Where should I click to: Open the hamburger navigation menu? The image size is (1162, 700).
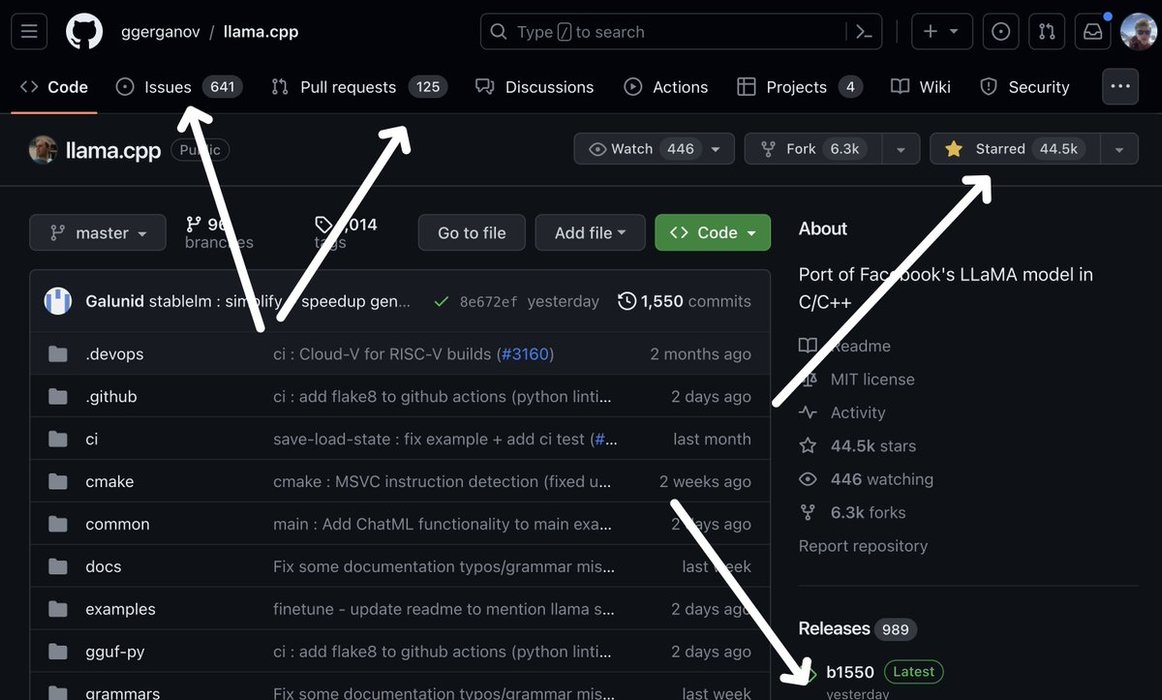click(x=29, y=31)
